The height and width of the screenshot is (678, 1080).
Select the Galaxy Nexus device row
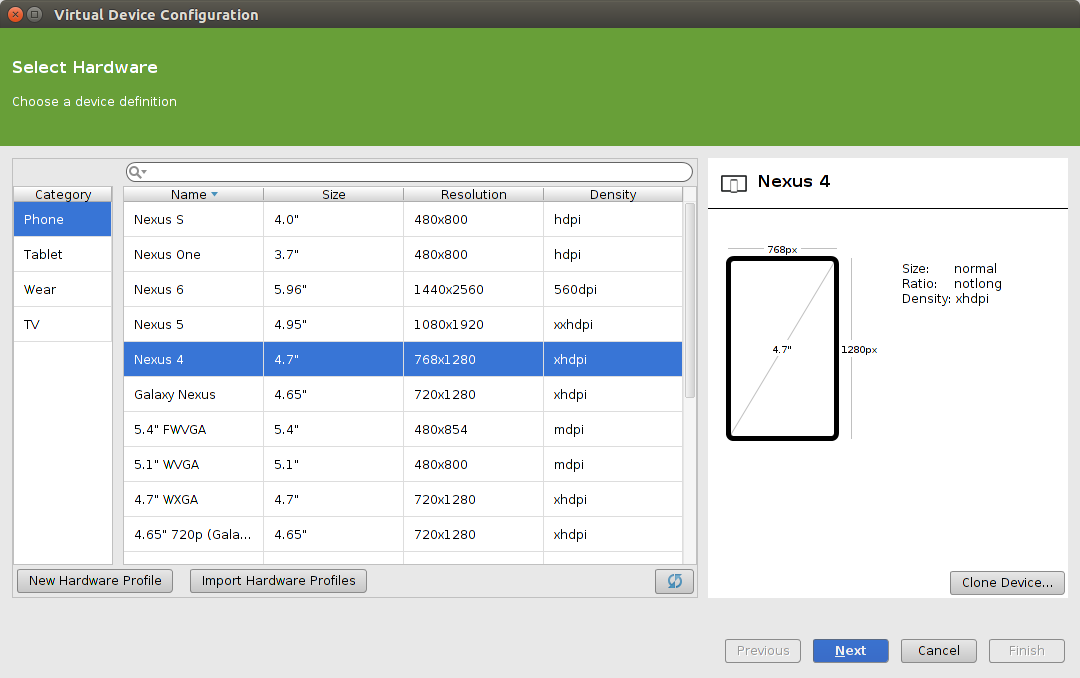point(403,395)
